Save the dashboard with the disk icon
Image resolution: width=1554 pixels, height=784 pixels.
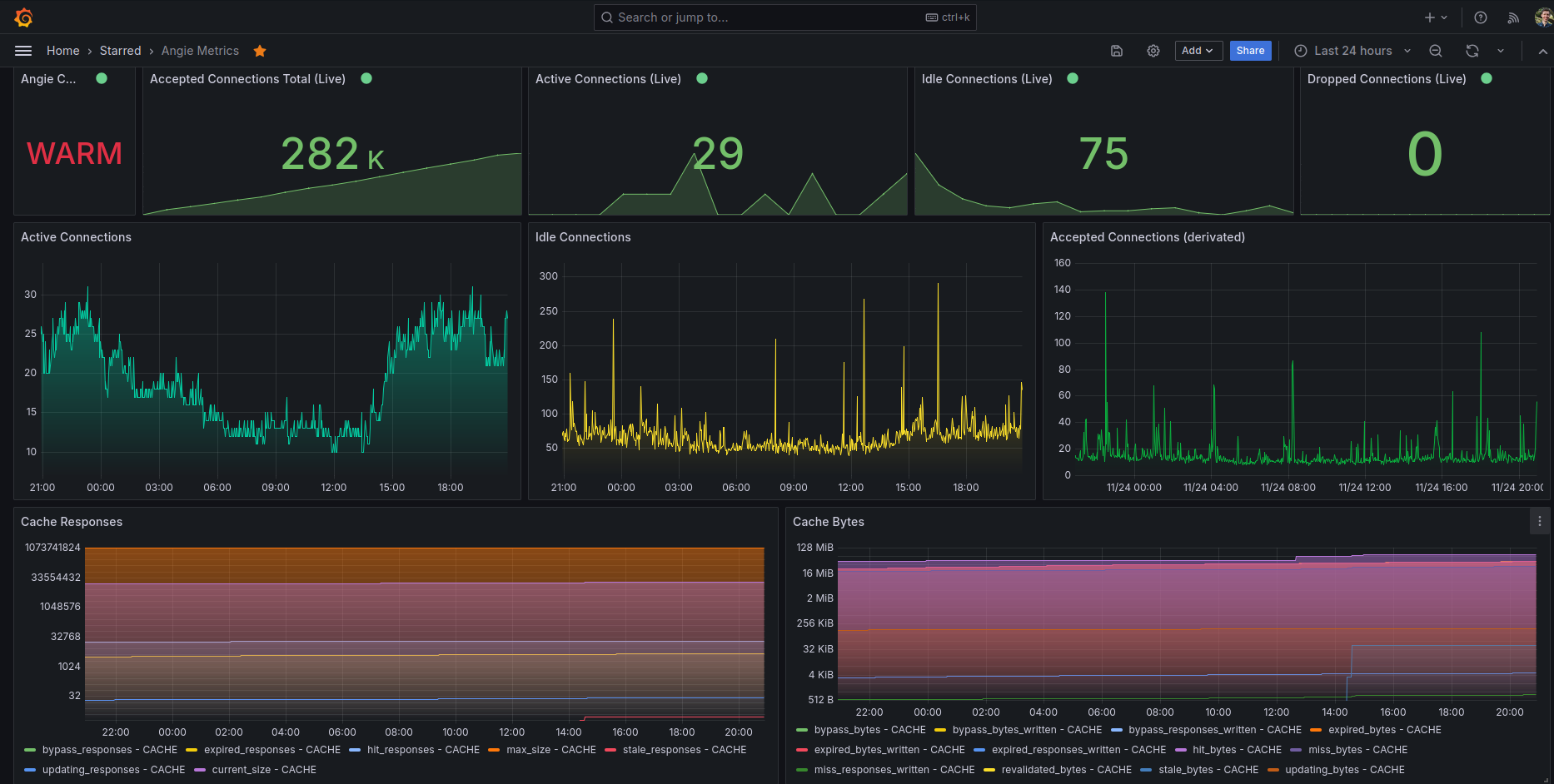click(x=1117, y=51)
